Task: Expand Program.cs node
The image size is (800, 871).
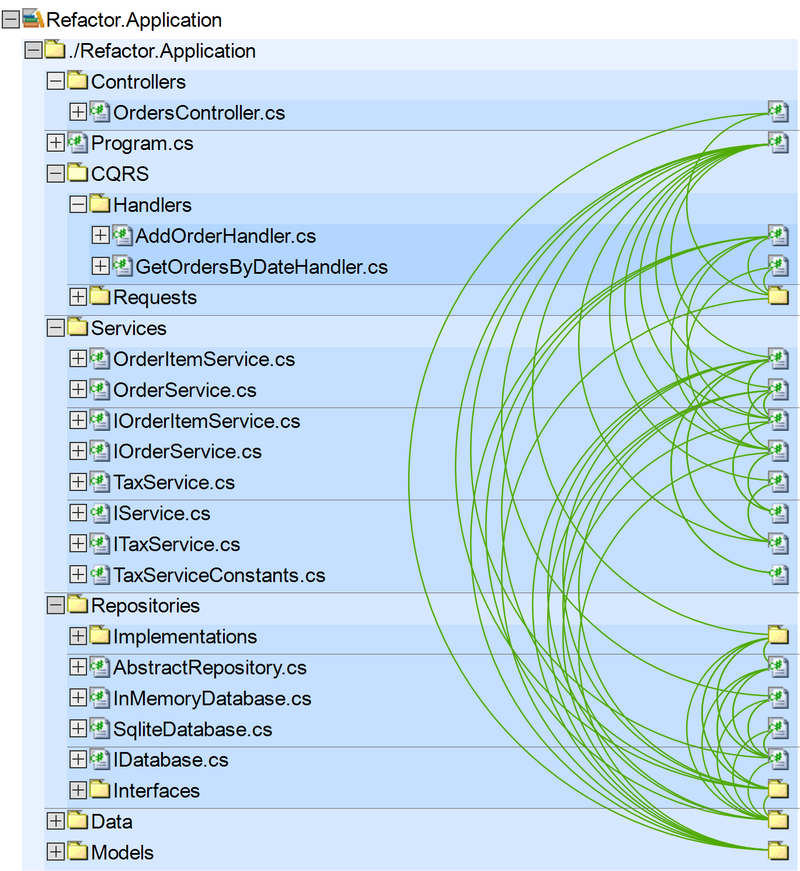Action: [55, 143]
